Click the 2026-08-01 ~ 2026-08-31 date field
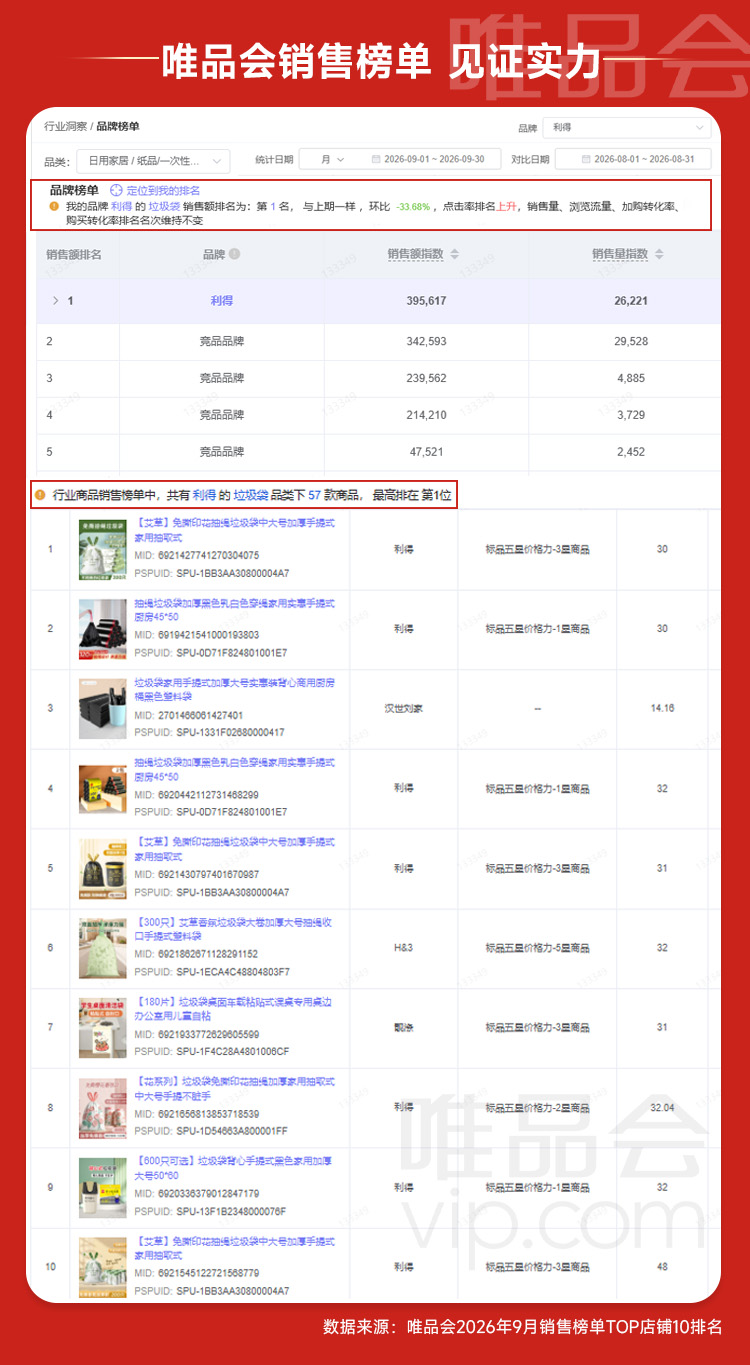The width and height of the screenshot is (750, 1365). coord(633,159)
